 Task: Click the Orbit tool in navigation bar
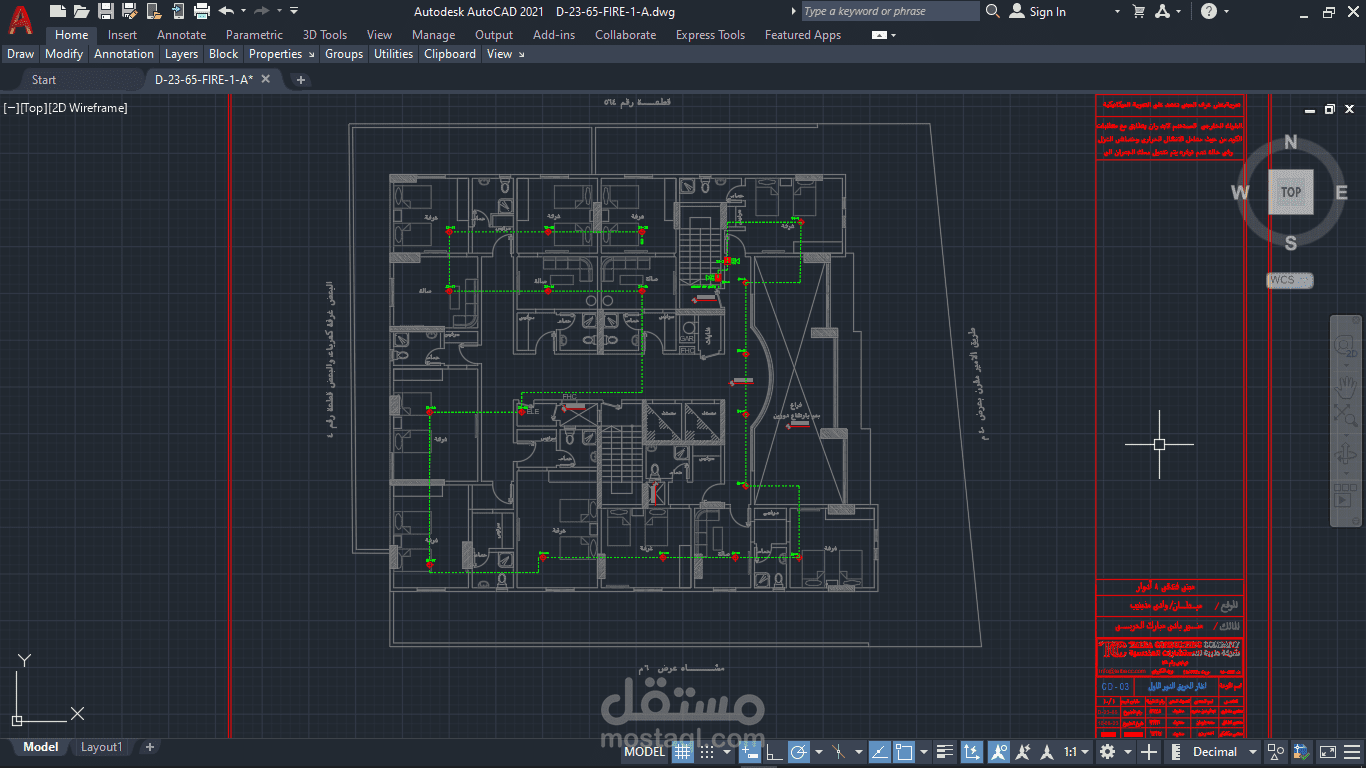[1346, 453]
